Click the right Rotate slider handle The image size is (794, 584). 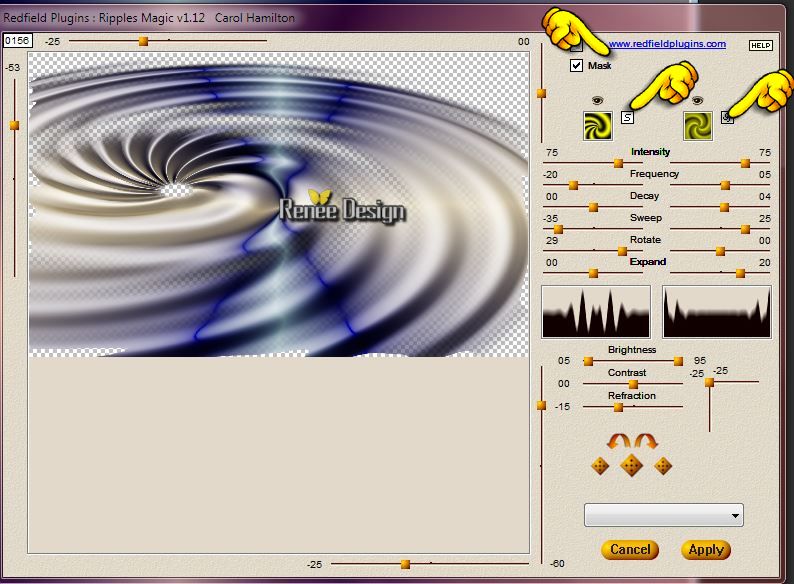point(720,251)
